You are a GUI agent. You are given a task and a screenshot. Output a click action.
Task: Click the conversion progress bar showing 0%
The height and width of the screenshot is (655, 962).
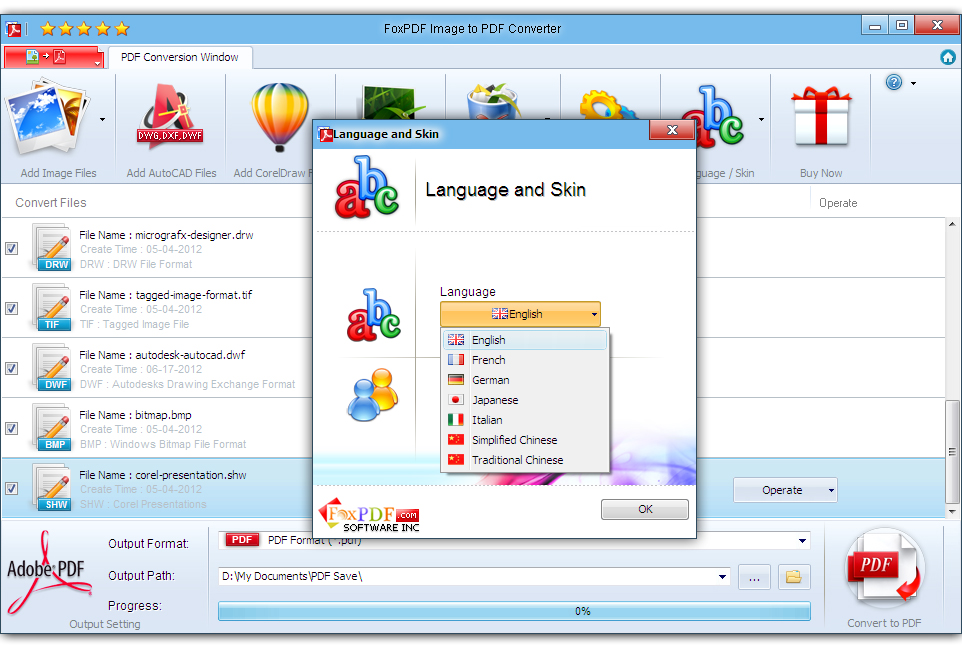514,611
